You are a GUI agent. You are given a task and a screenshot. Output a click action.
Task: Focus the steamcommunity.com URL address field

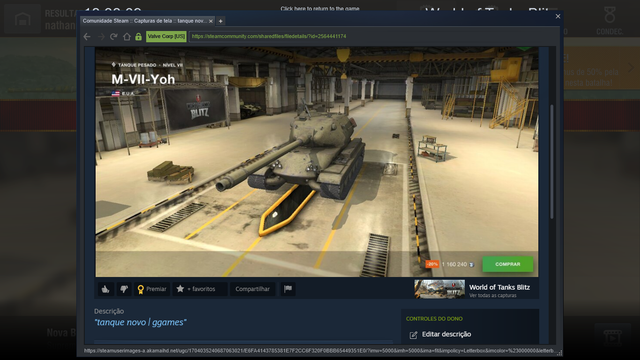coord(373,36)
